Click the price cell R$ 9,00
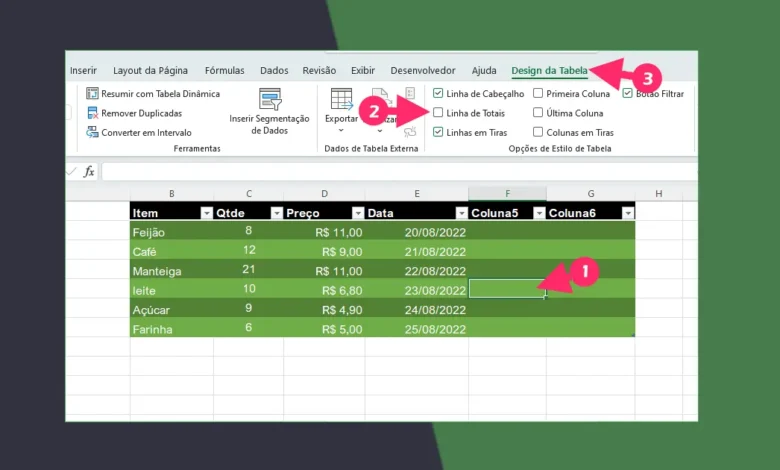This screenshot has width=780, height=470. (324, 251)
